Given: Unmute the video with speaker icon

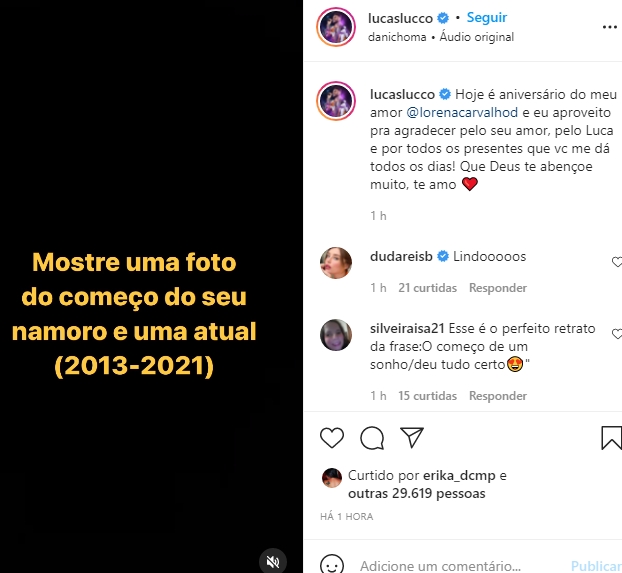Looking at the screenshot, I should coord(273,561).
